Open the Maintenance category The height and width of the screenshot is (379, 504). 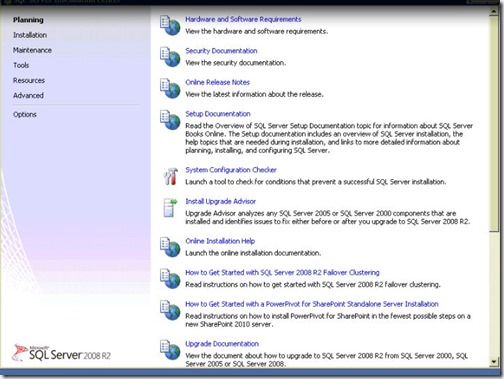(x=32, y=50)
